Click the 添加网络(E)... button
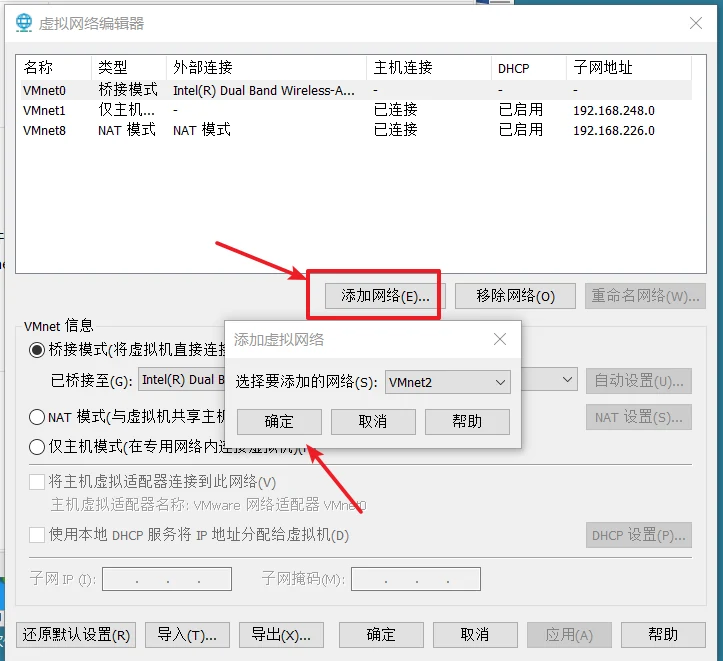 385,296
